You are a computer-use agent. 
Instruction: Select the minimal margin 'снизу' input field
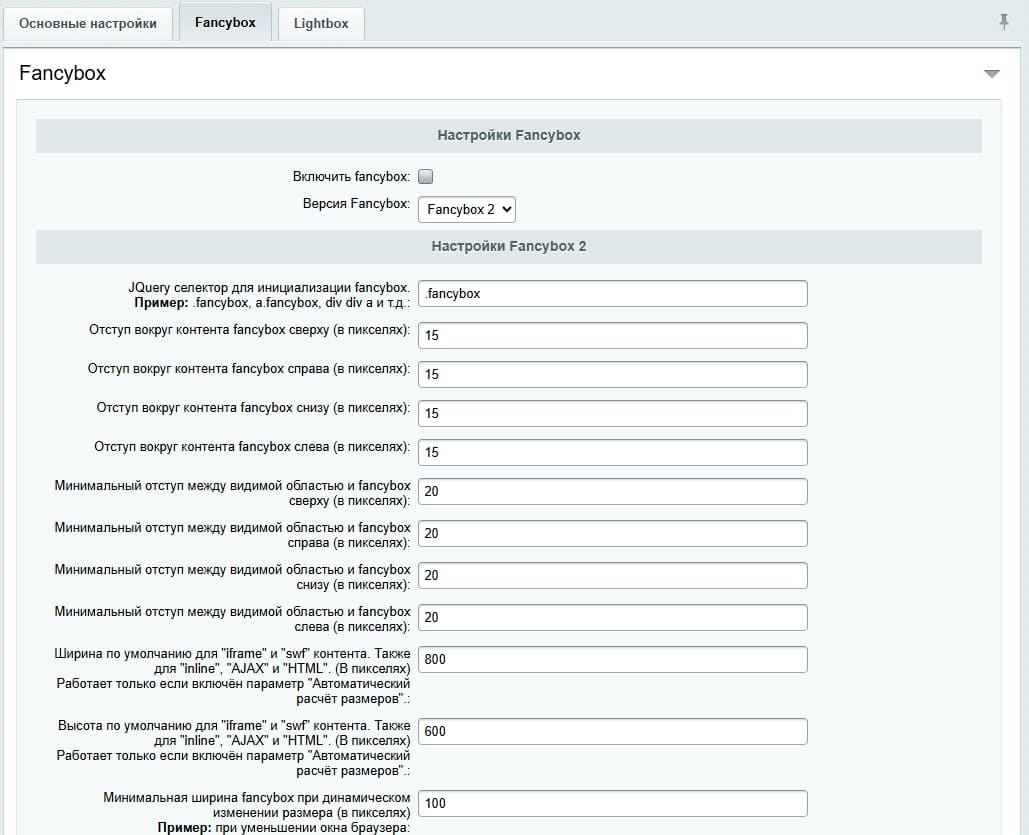pyautogui.click(x=612, y=576)
